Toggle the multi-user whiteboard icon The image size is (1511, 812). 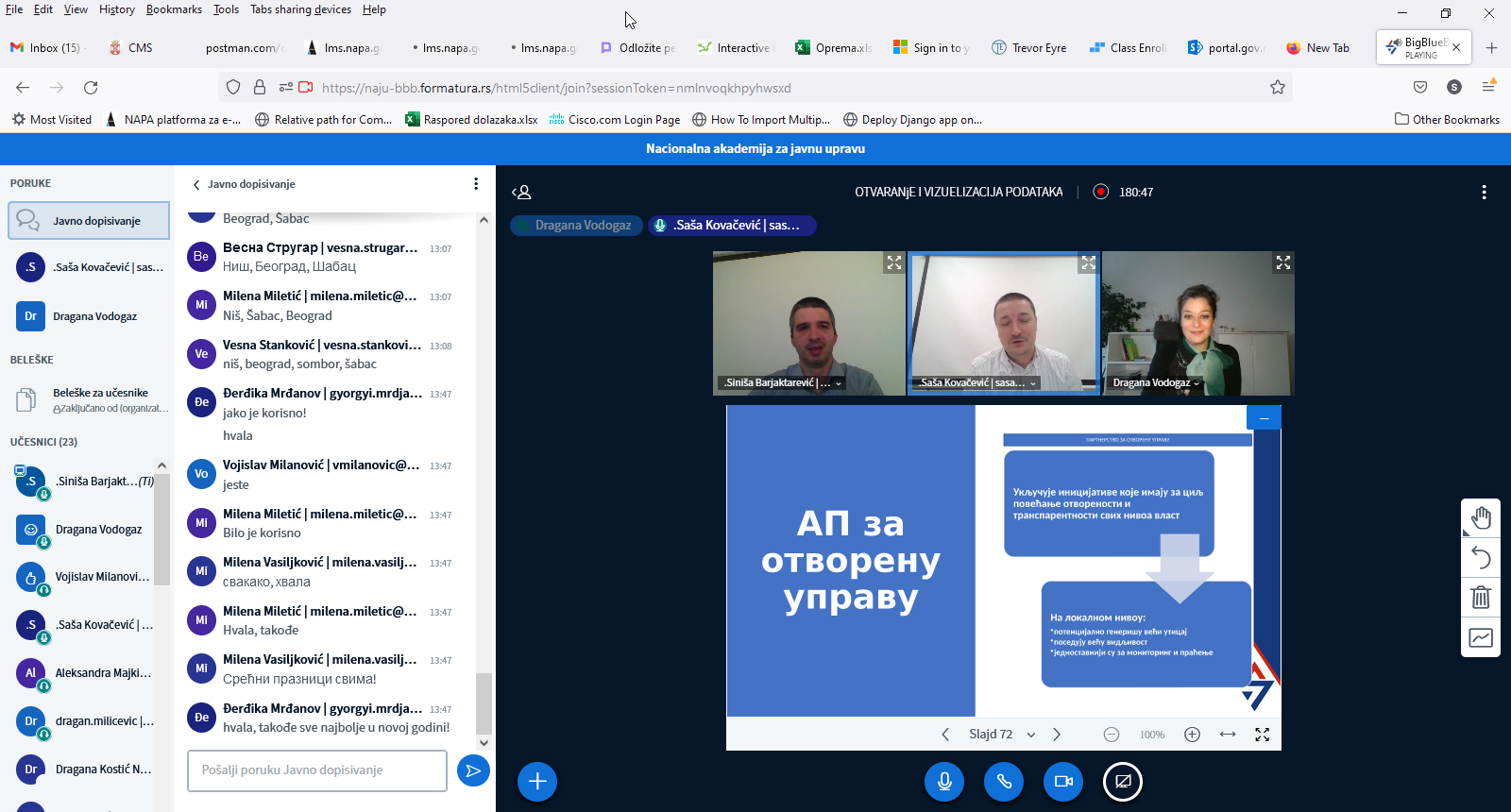[x=1481, y=638]
